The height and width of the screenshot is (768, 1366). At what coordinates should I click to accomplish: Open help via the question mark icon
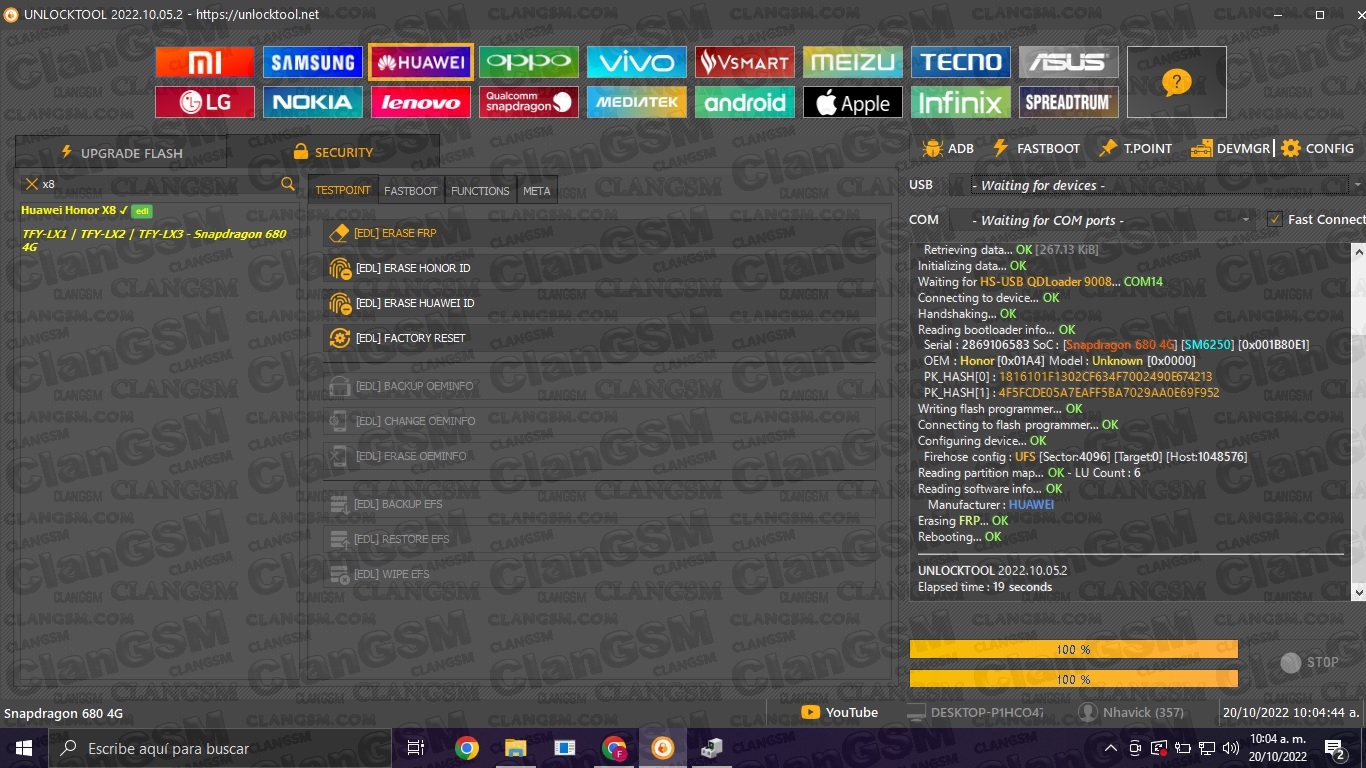(x=1176, y=82)
